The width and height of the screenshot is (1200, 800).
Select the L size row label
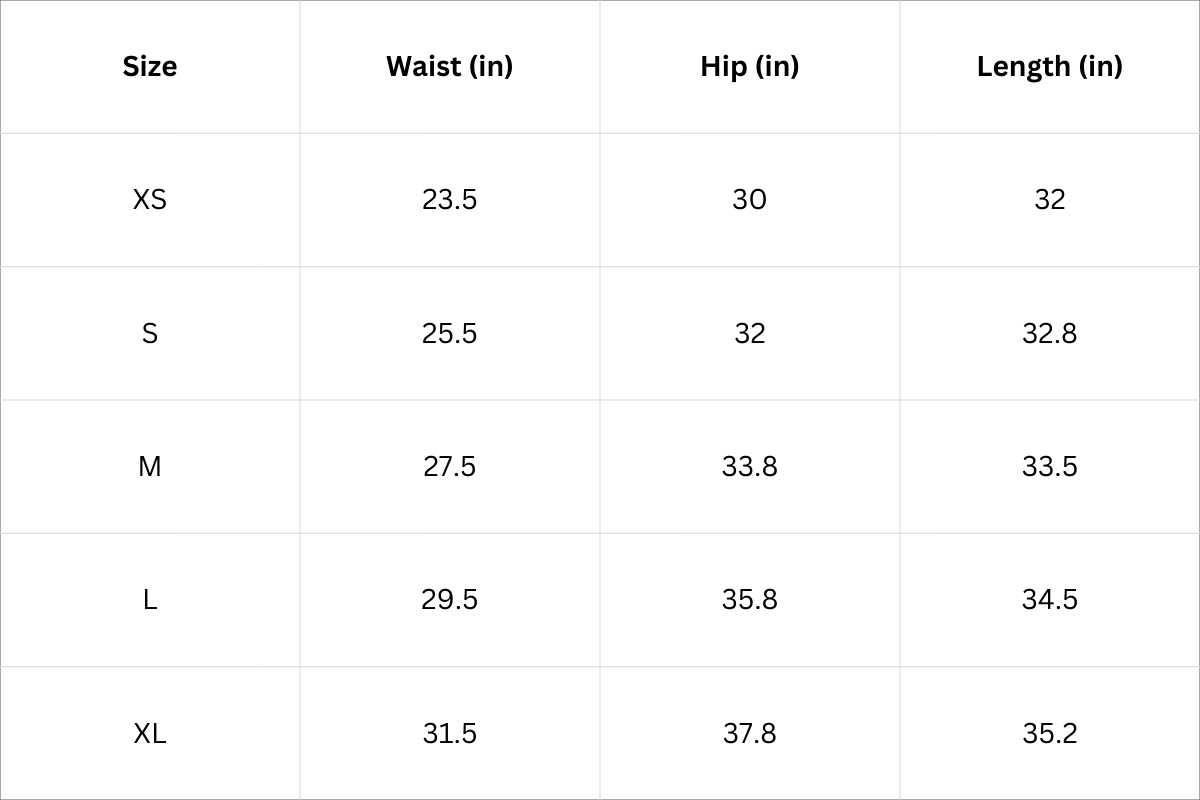point(150,599)
